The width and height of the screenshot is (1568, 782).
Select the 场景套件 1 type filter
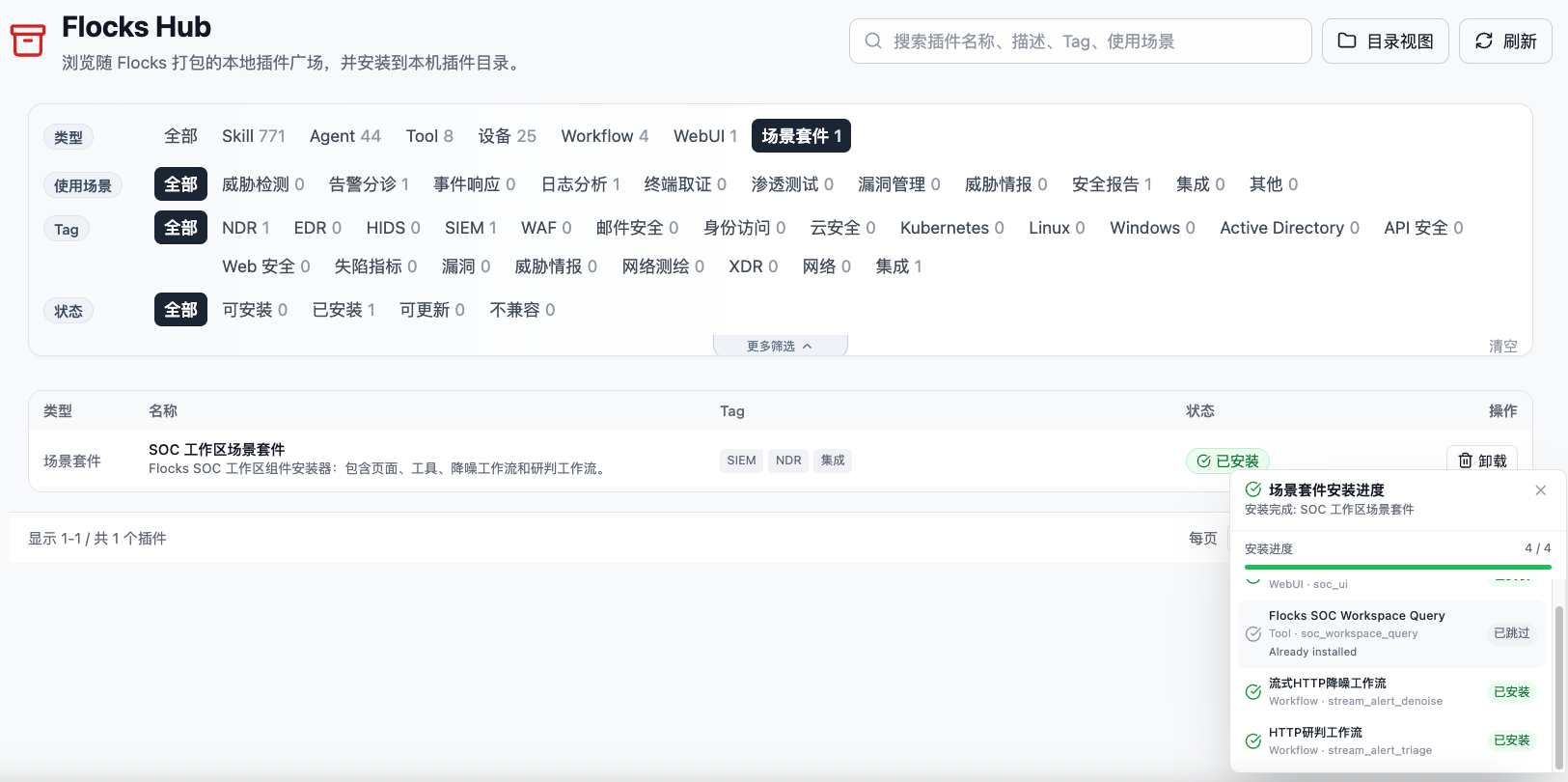[x=801, y=136]
